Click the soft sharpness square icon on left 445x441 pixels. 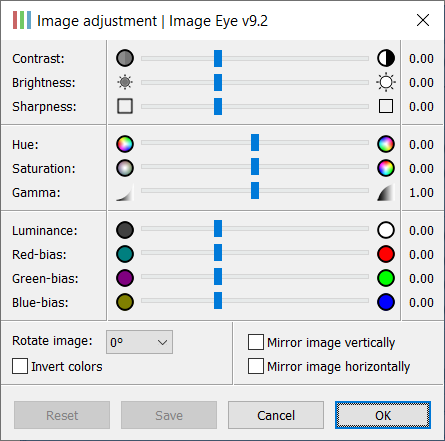pos(125,106)
